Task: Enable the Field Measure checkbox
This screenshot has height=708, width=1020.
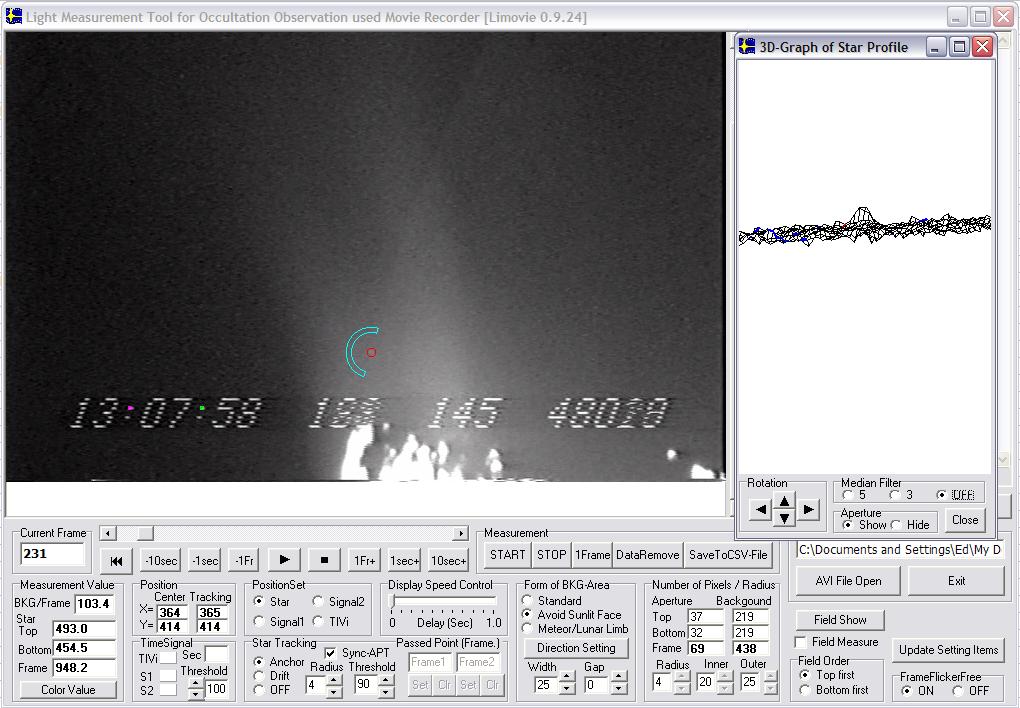Action: pos(801,642)
